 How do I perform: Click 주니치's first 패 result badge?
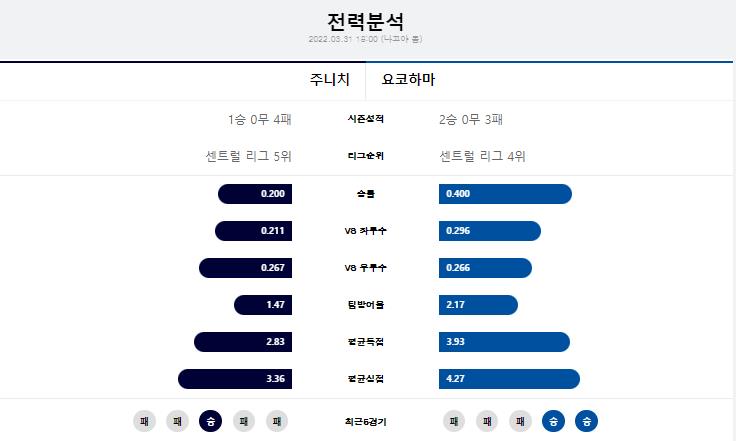pyautogui.click(x=144, y=421)
